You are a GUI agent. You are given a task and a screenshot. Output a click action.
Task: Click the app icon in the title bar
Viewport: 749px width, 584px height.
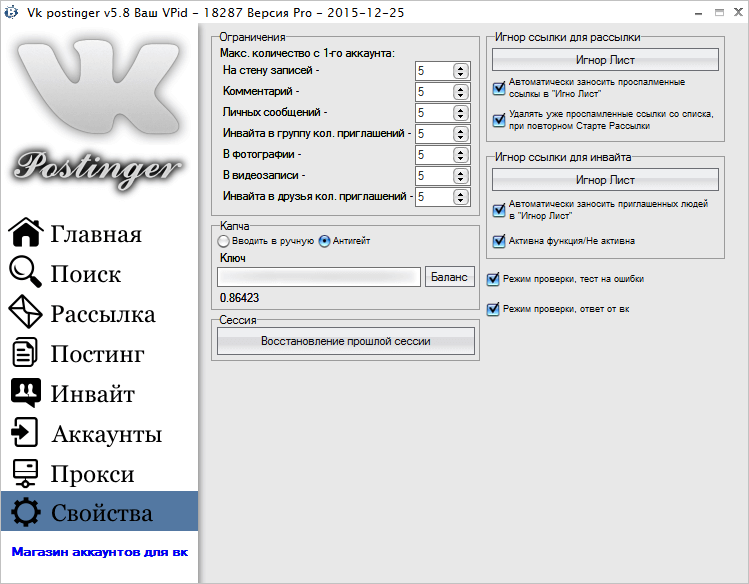[11, 12]
